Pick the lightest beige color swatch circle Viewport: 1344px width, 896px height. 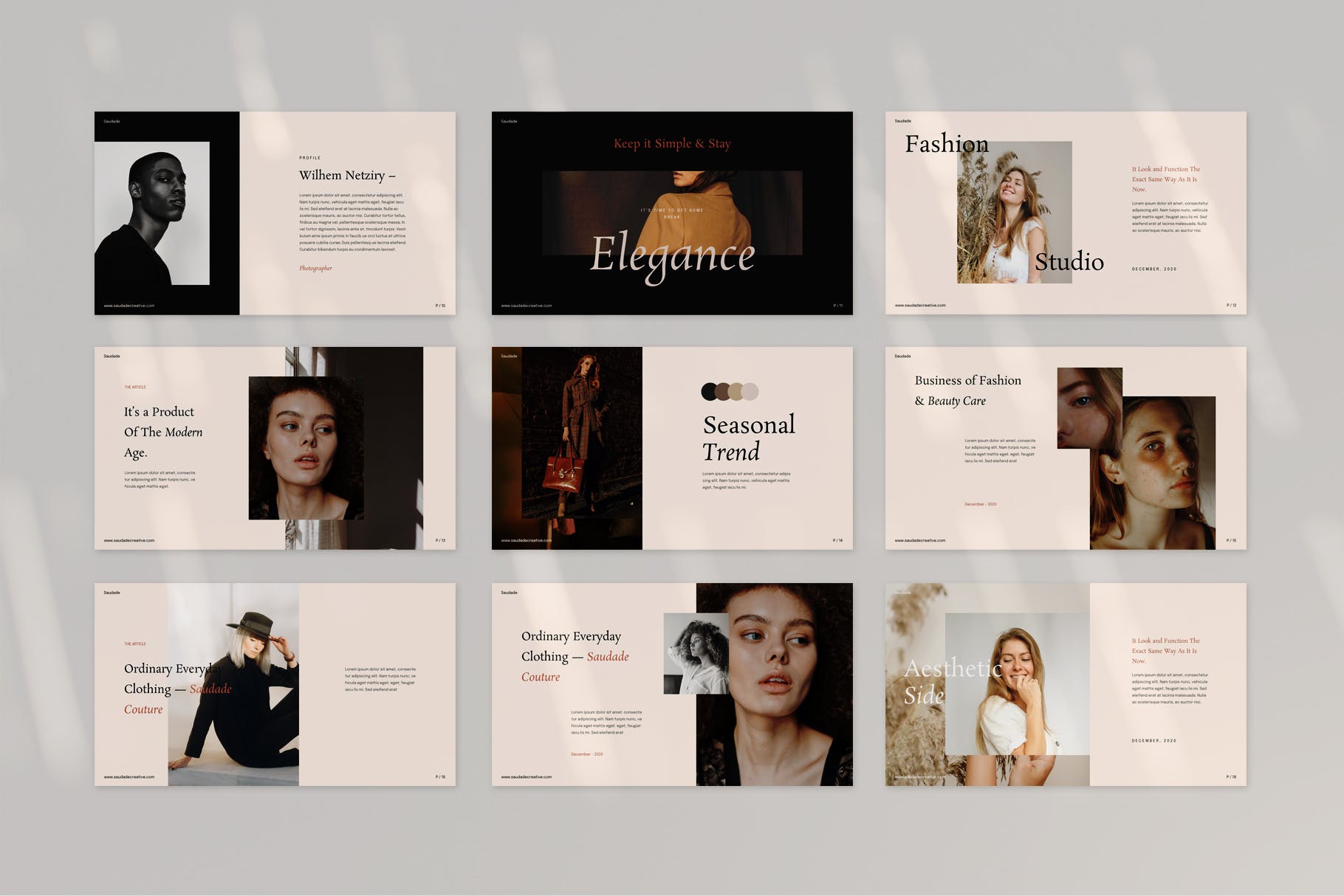click(x=750, y=391)
